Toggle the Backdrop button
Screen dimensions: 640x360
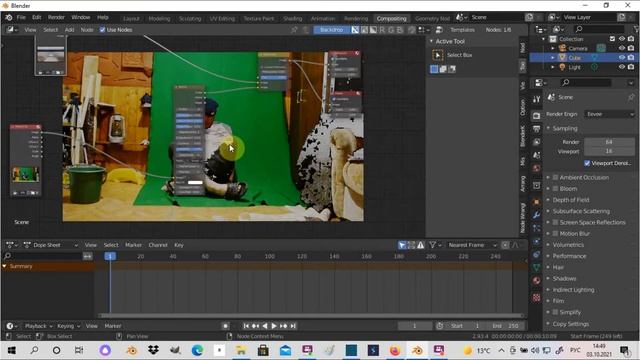pyautogui.click(x=332, y=30)
